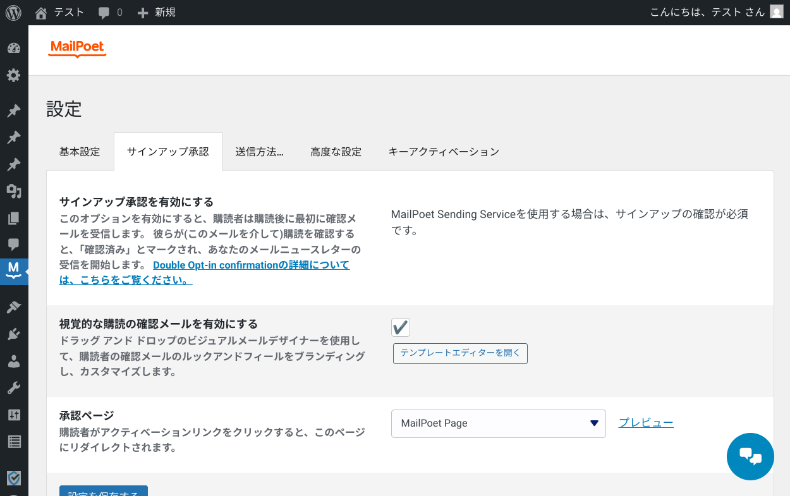Open Comments icon in sidebar

[x=14, y=244]
